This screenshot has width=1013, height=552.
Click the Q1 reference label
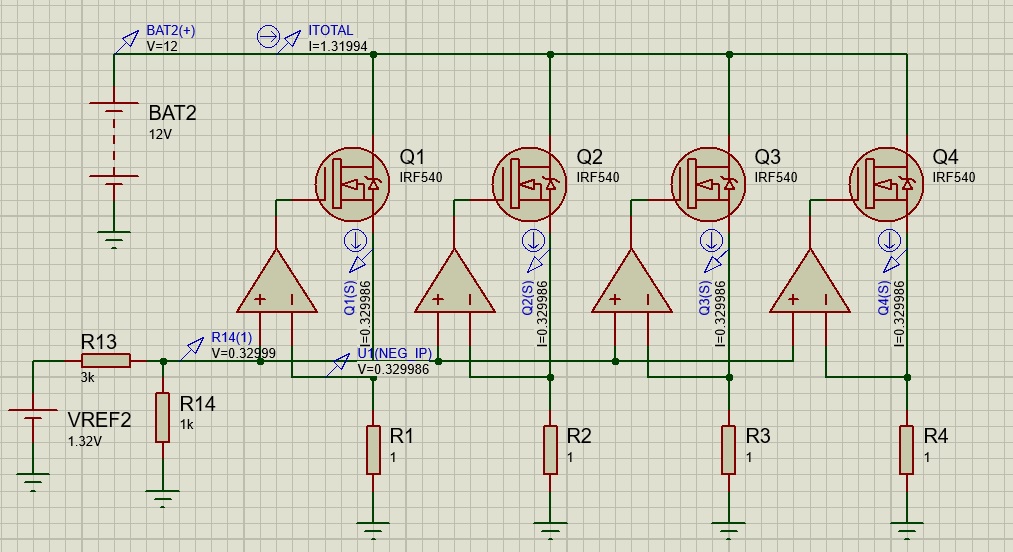[412, 156]
